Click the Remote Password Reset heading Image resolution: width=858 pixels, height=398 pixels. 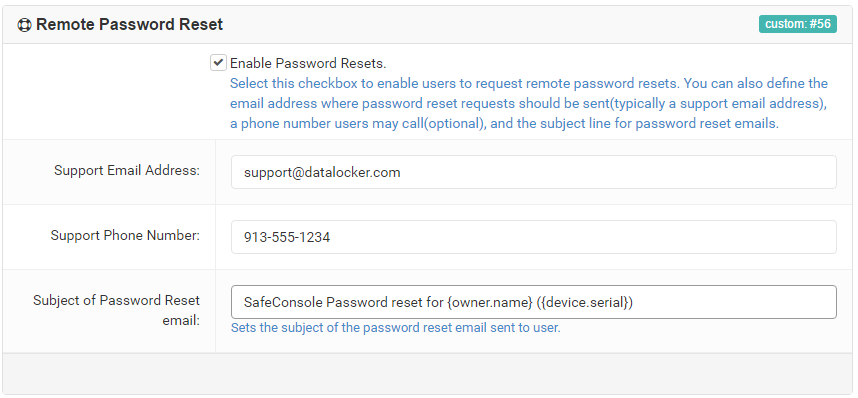(x=130, y=25)
